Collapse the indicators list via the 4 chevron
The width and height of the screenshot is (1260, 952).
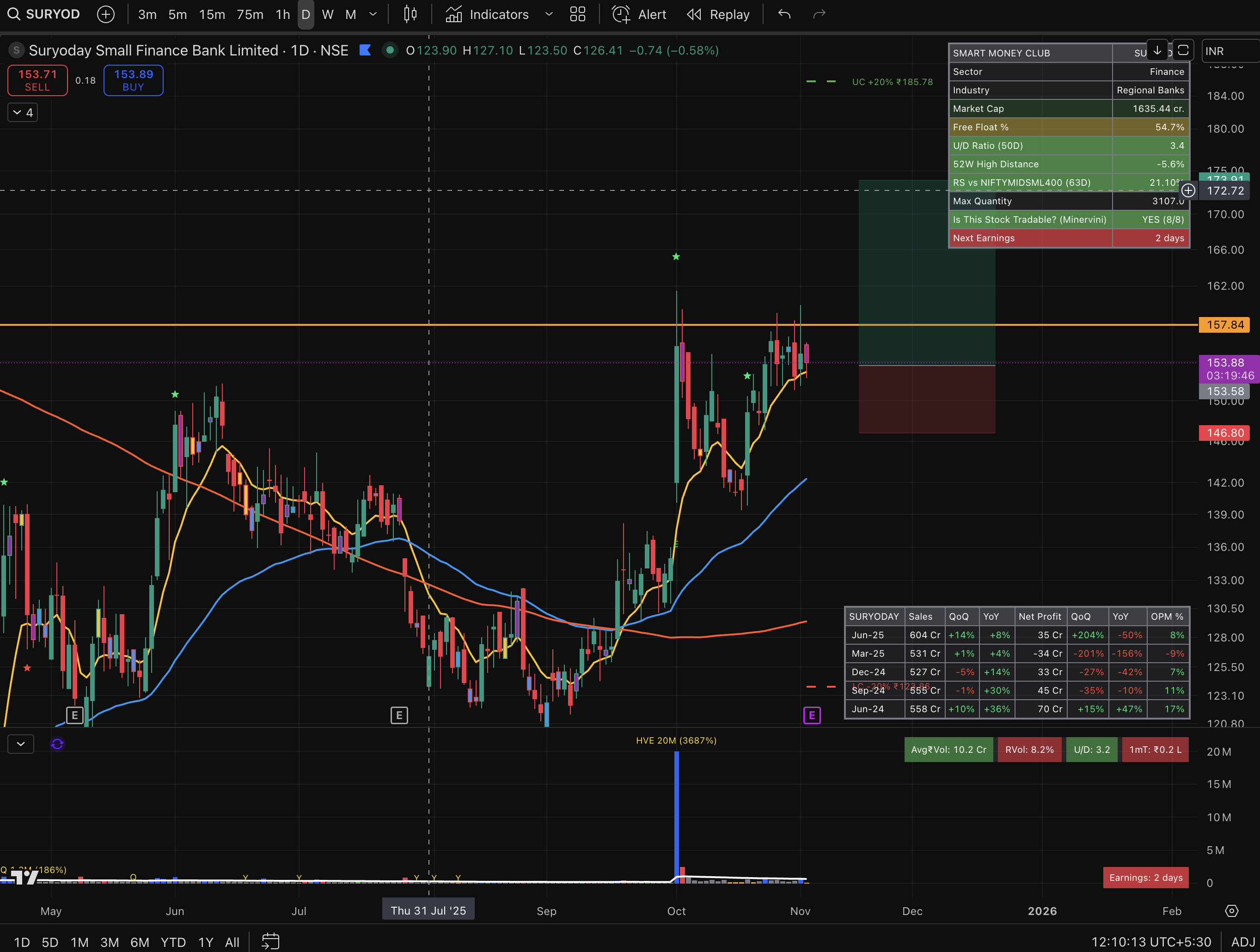(22, 112)
